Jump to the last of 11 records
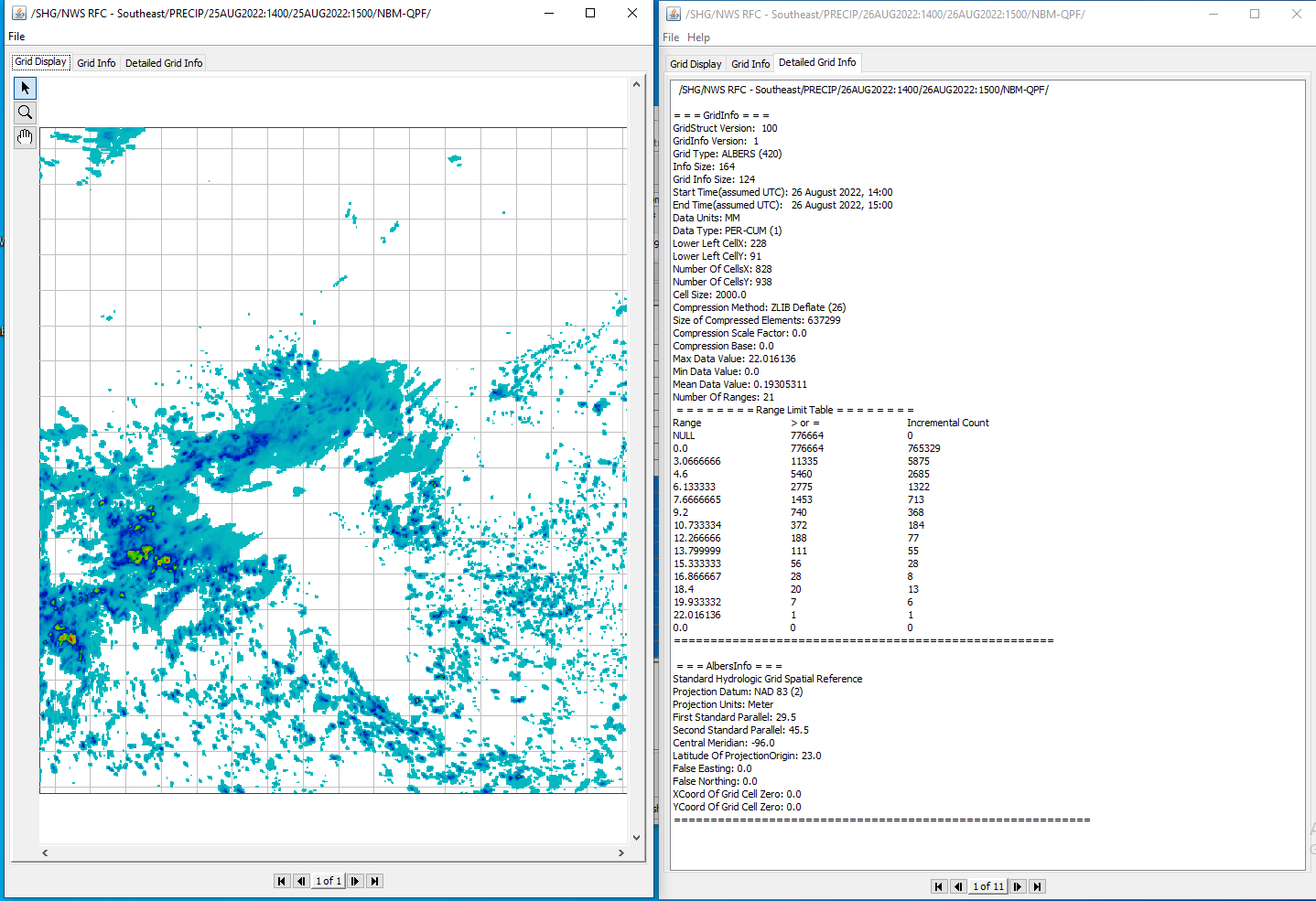Viewport: 1316px width, 901px height. (1037, 885)
